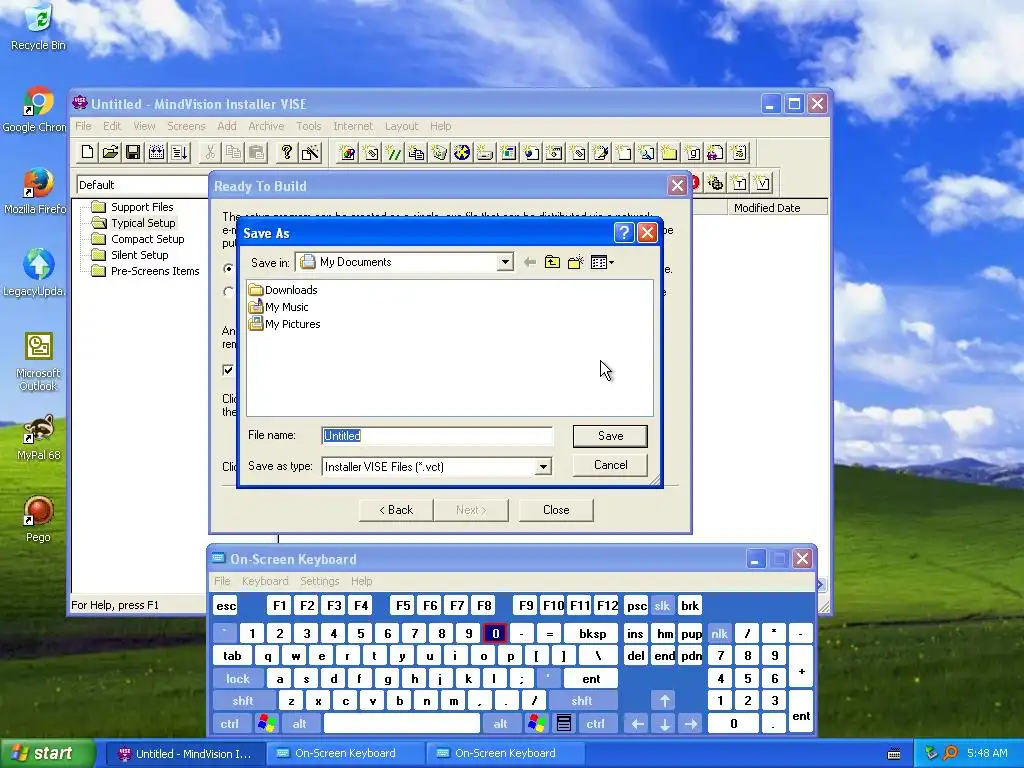Select the Microsoft Outlook desktop icon
The height and width of the screenshot is (768, 1024).
(38, 362)
